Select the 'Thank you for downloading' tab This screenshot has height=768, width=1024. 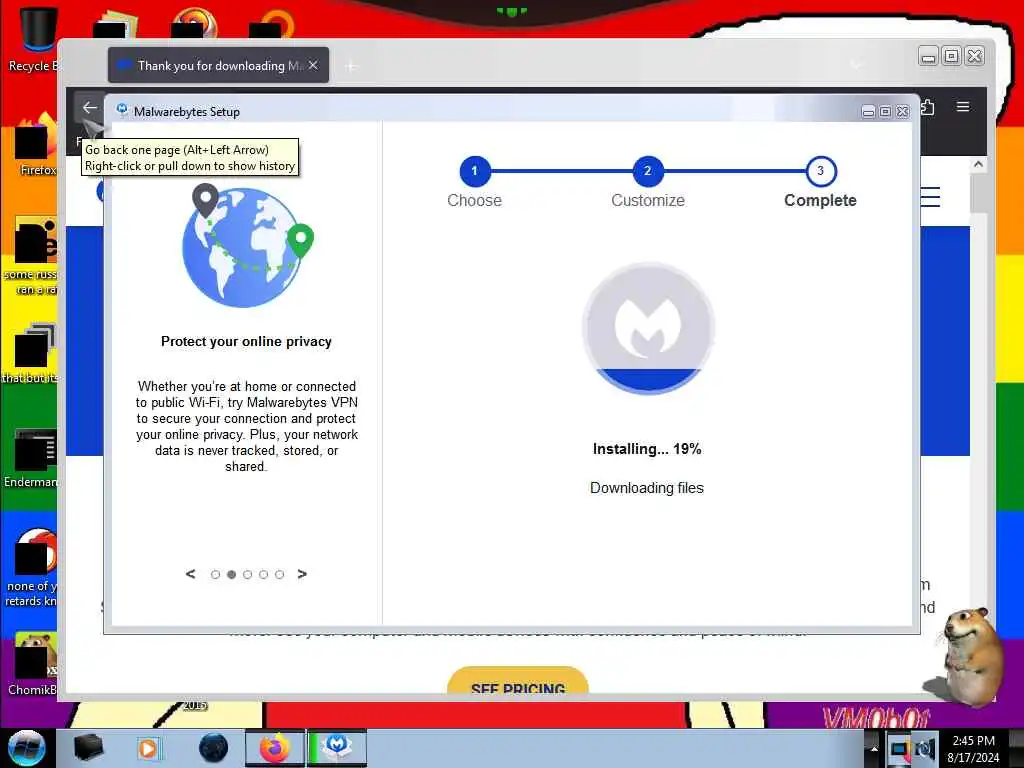click(218, 65)
